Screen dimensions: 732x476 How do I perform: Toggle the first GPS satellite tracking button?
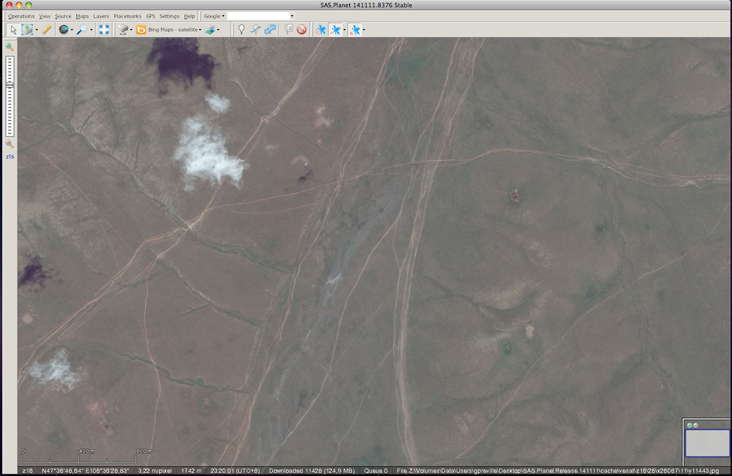(321, 30)
